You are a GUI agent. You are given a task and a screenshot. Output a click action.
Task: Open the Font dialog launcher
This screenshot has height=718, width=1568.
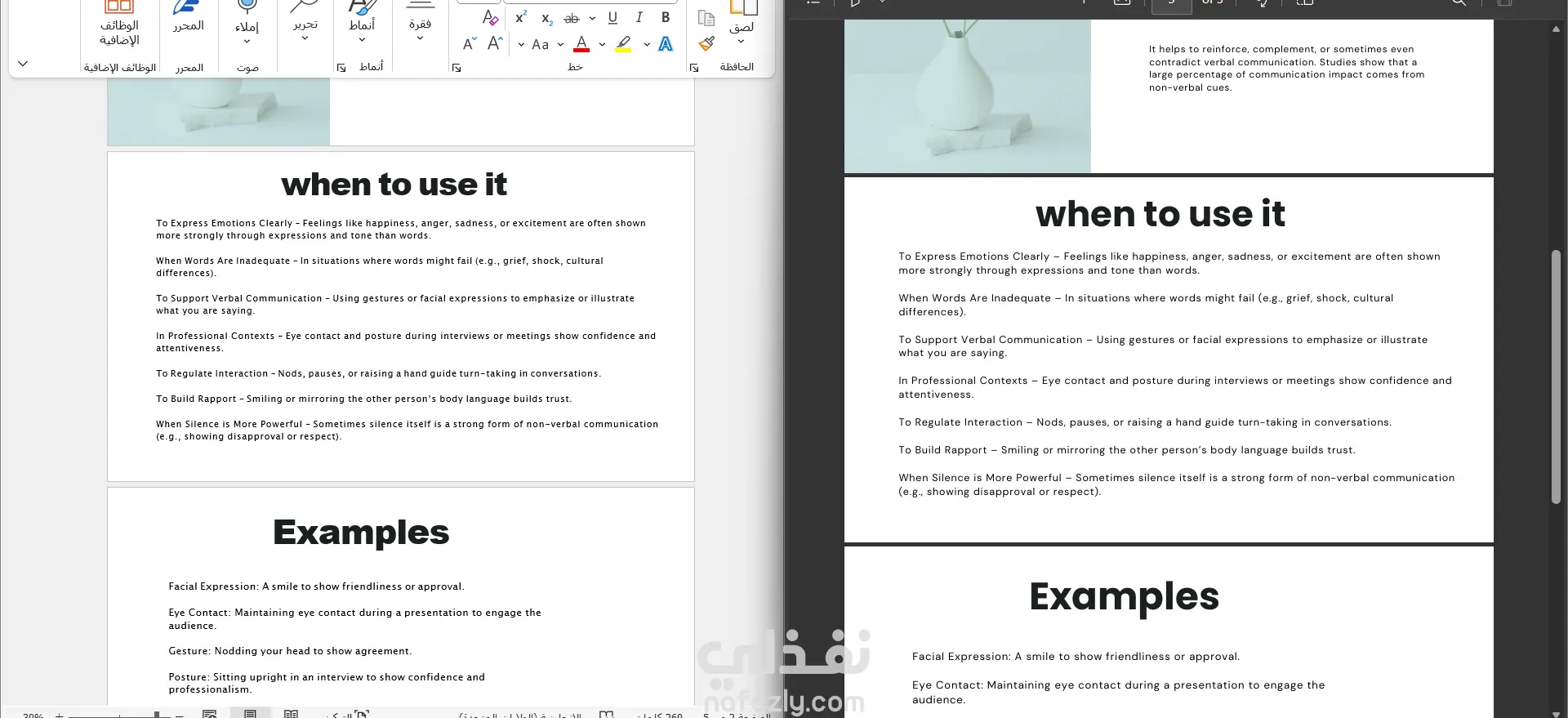coord(457,68)
